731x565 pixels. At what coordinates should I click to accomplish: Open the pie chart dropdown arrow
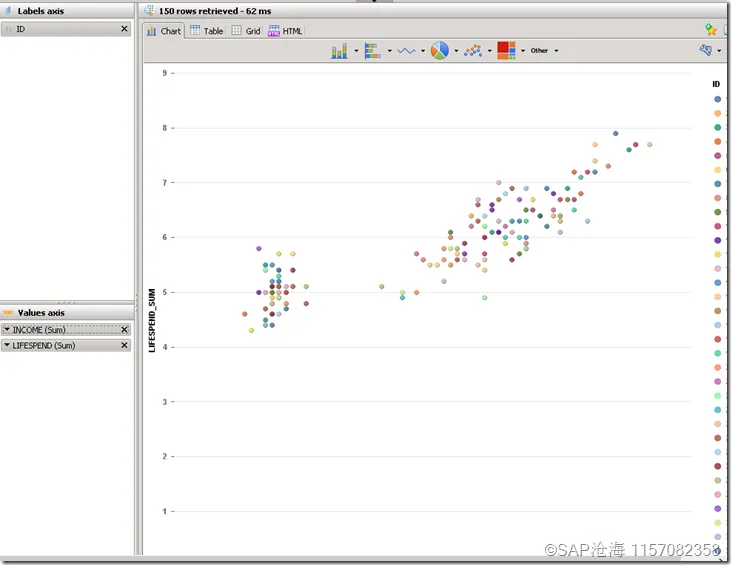(x=456, y=51)
